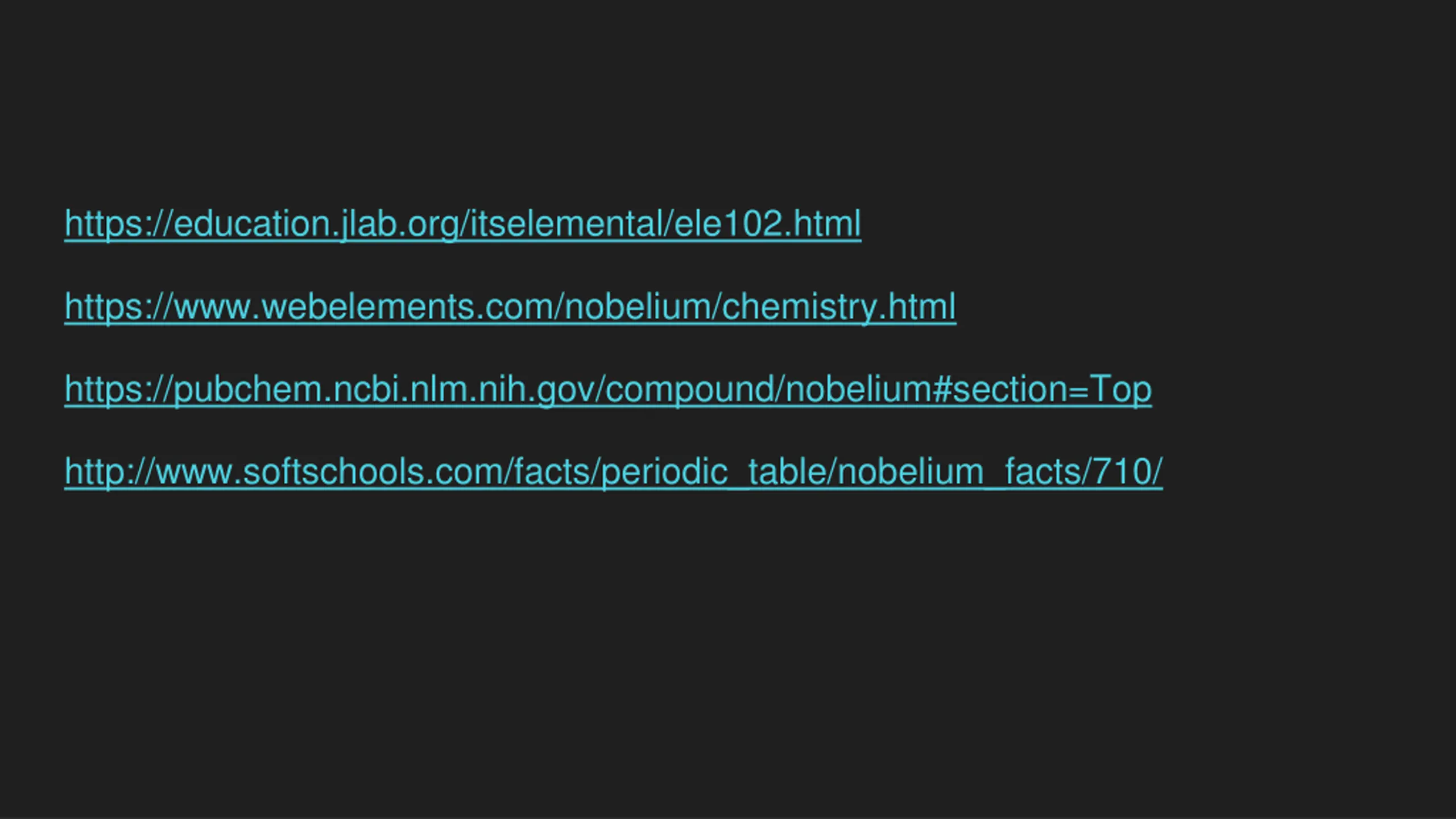This screenshot has height=819, width=1456.
Task: Visit the www.softschools.com reference link
Action: click(614, 472)
